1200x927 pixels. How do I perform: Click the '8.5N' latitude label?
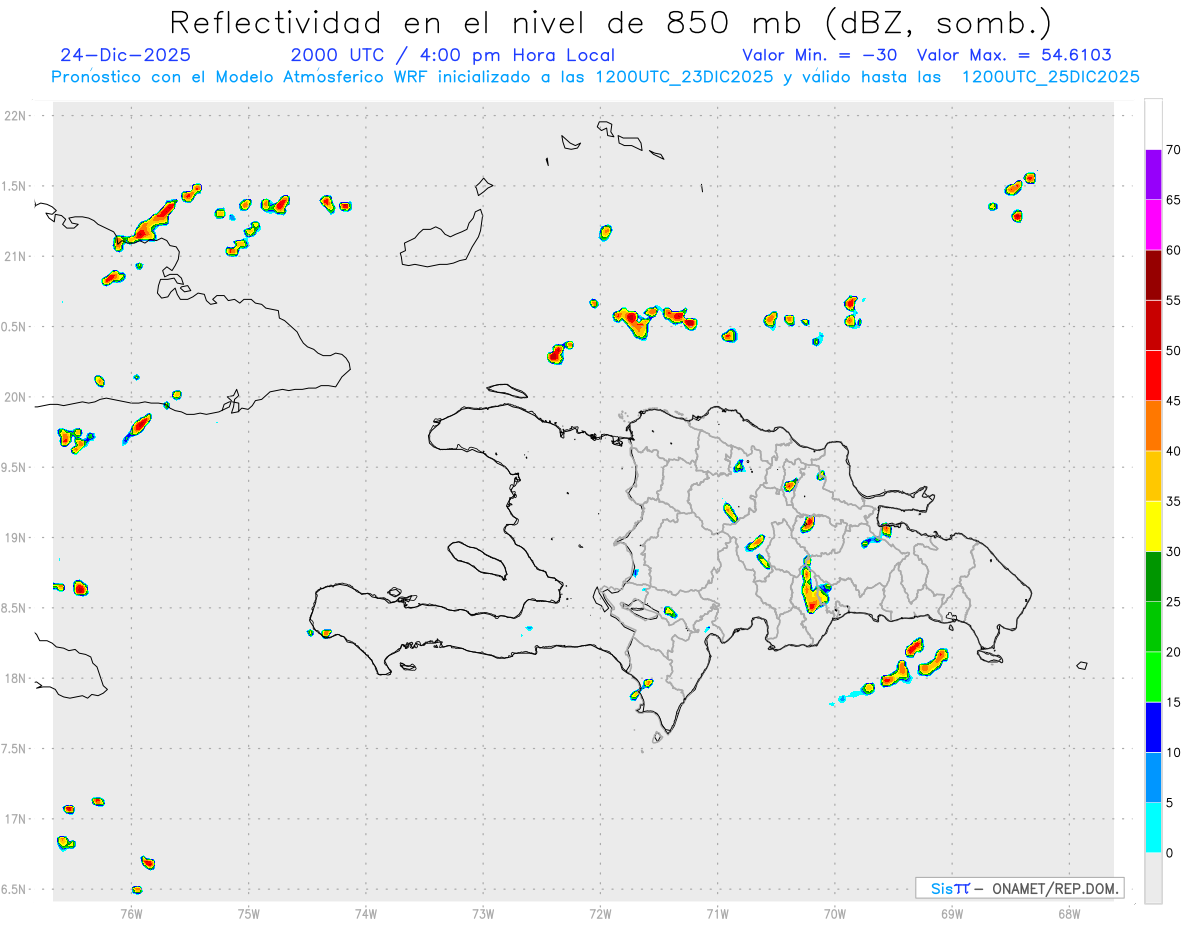click(15, 609)
